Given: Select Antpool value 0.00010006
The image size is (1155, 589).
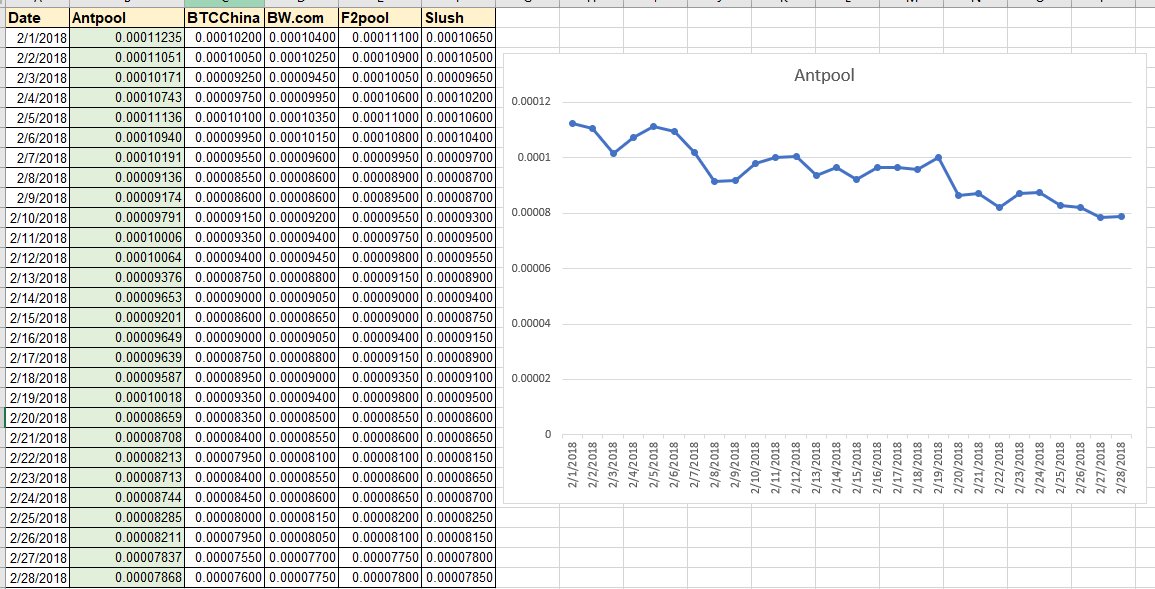Looking at the screenshot, I should 126,237.
